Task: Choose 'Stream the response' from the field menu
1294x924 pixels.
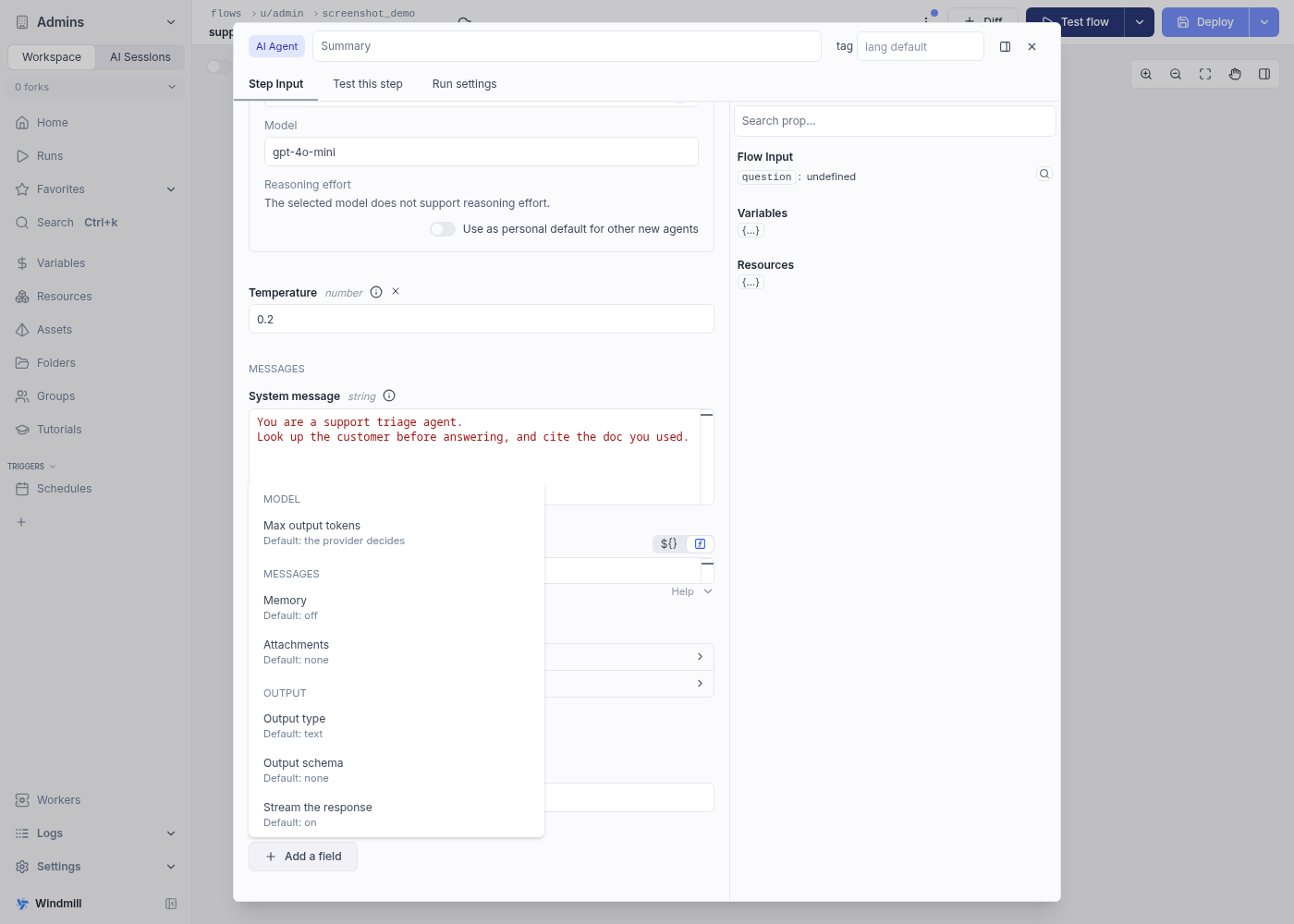Action: click(397, 815)
